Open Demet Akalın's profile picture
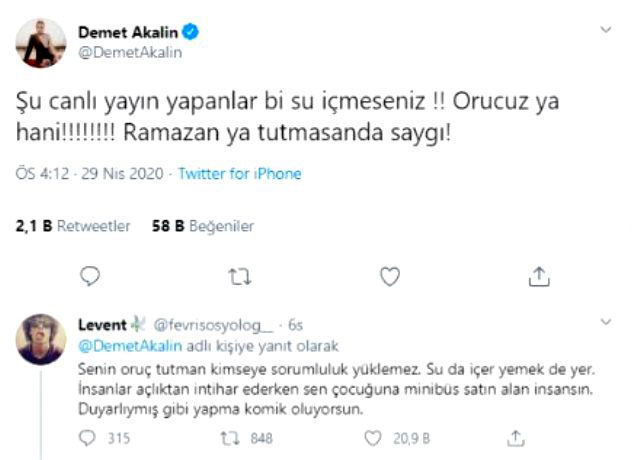The height and width of the screenshot is (460, 640). (x=42, y=44)
